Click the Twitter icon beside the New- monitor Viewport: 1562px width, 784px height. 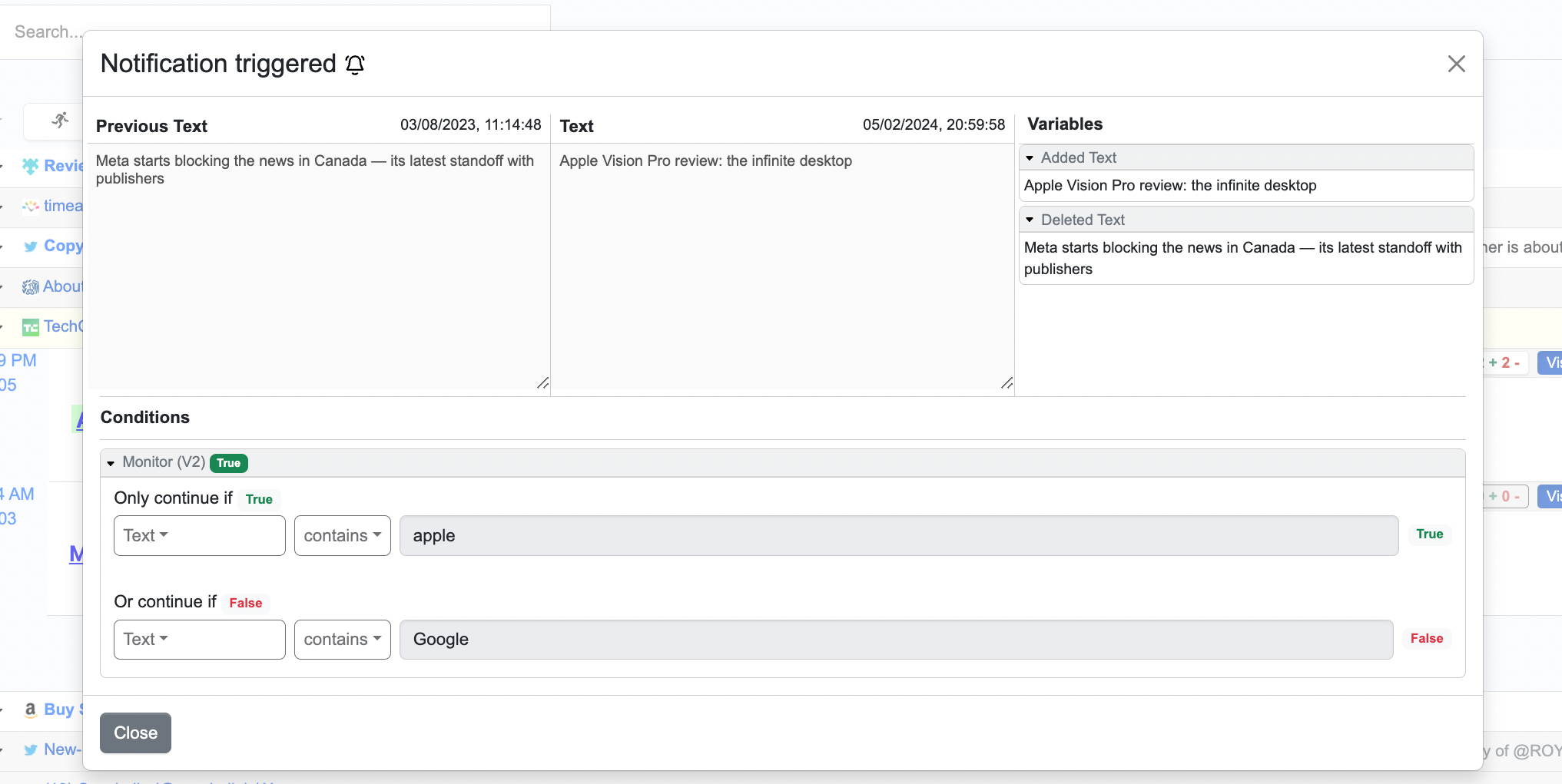pyautogui.click(x=31, y=750)
